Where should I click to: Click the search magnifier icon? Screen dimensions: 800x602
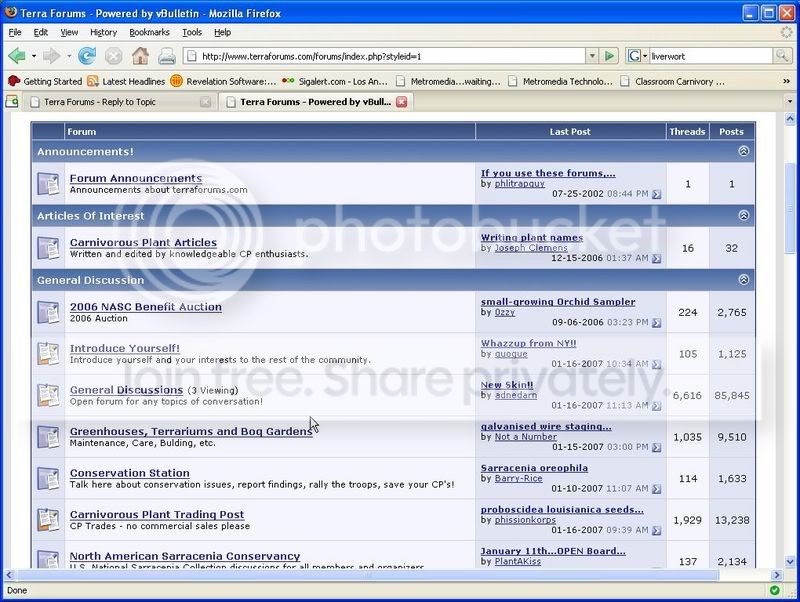(x=782, y=56)
